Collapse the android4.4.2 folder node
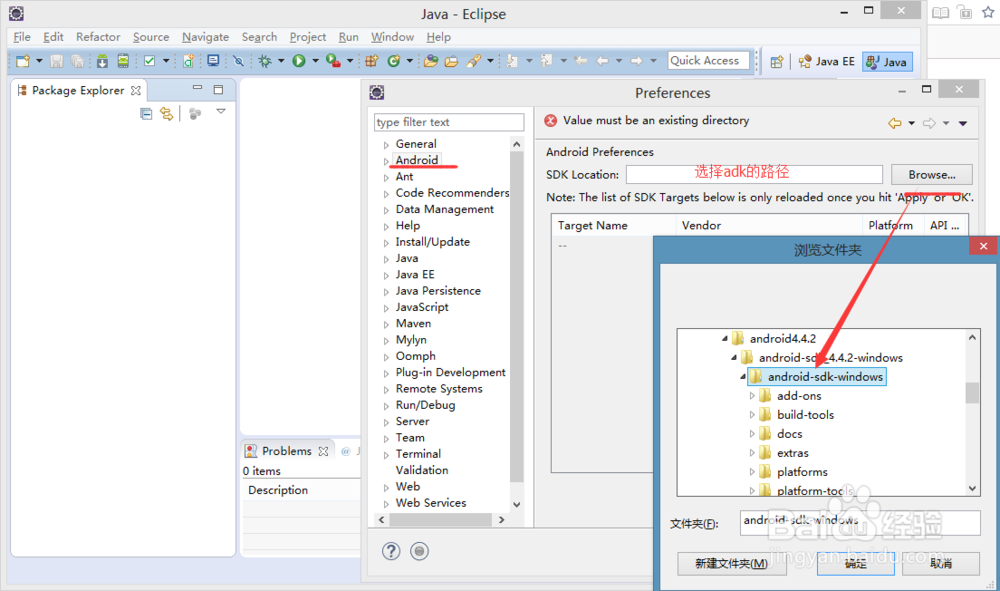1000x591 pixels. (724, 339)
